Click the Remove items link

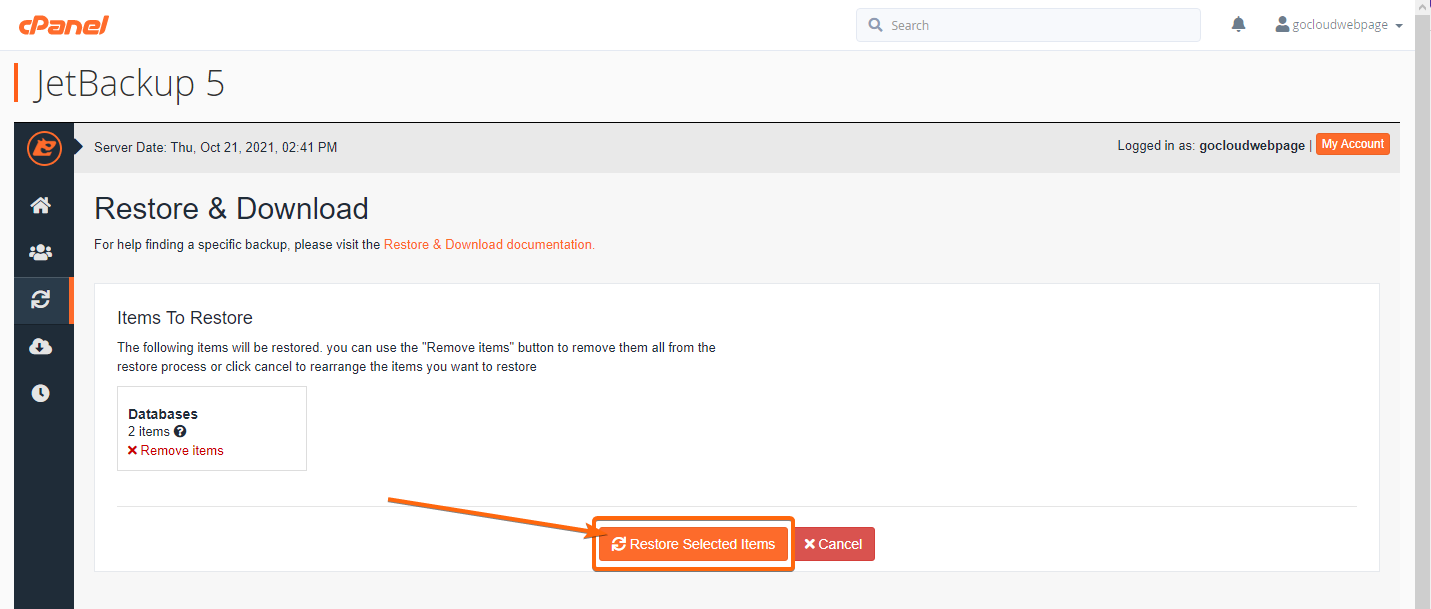coord(176,451)
